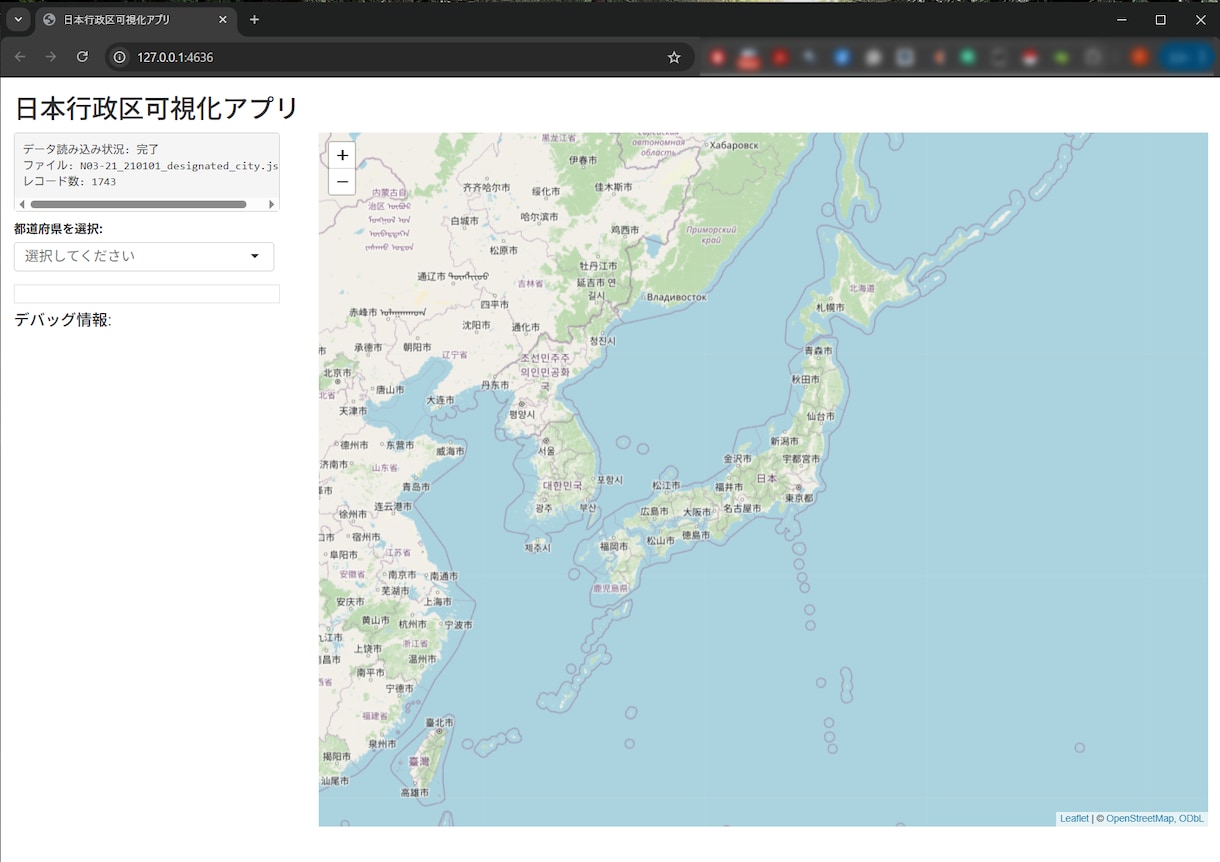Go forward with browser forward arrow
The image size is (1220, 862).
51,57
